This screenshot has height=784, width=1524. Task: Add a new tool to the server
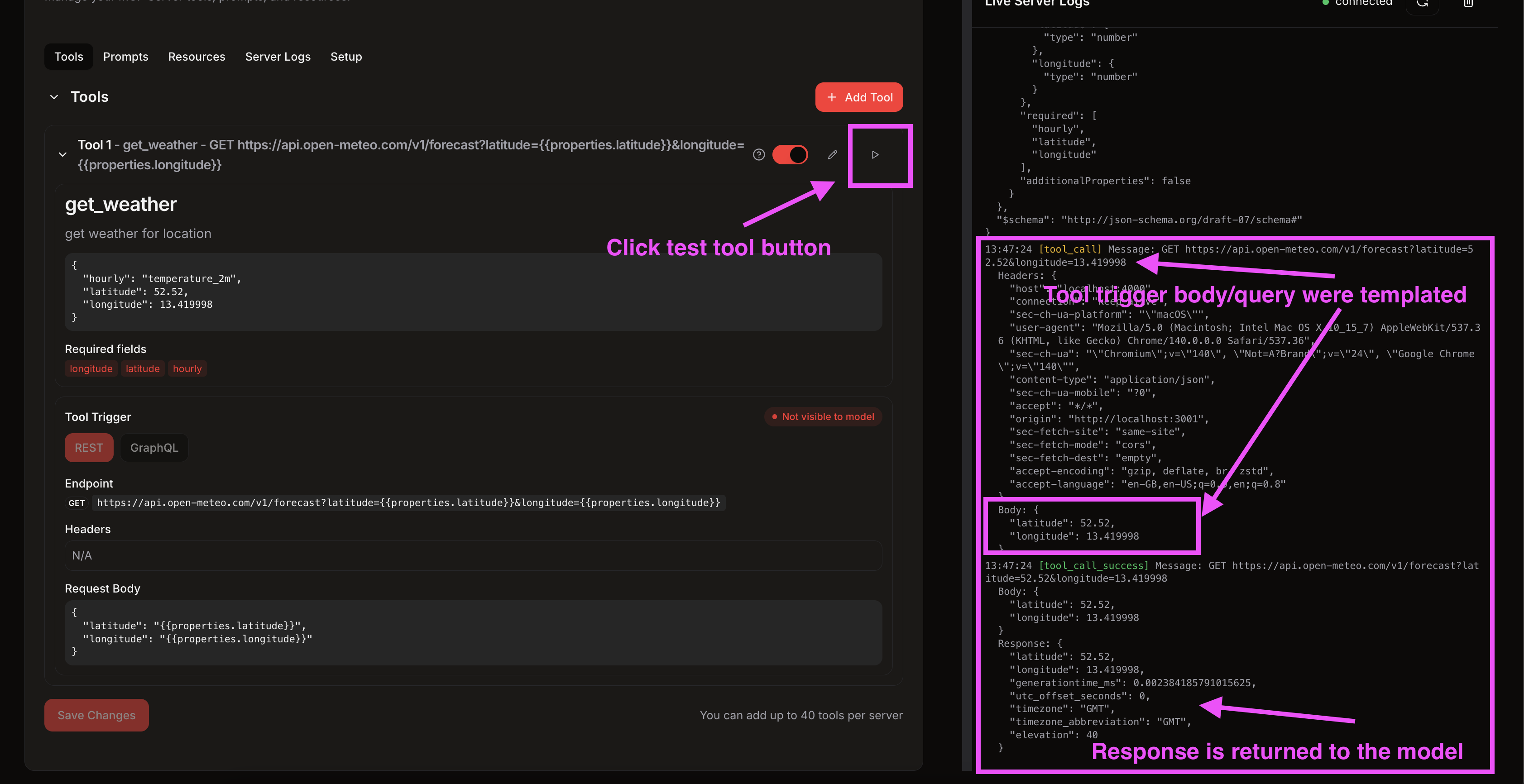pos(859,96)
